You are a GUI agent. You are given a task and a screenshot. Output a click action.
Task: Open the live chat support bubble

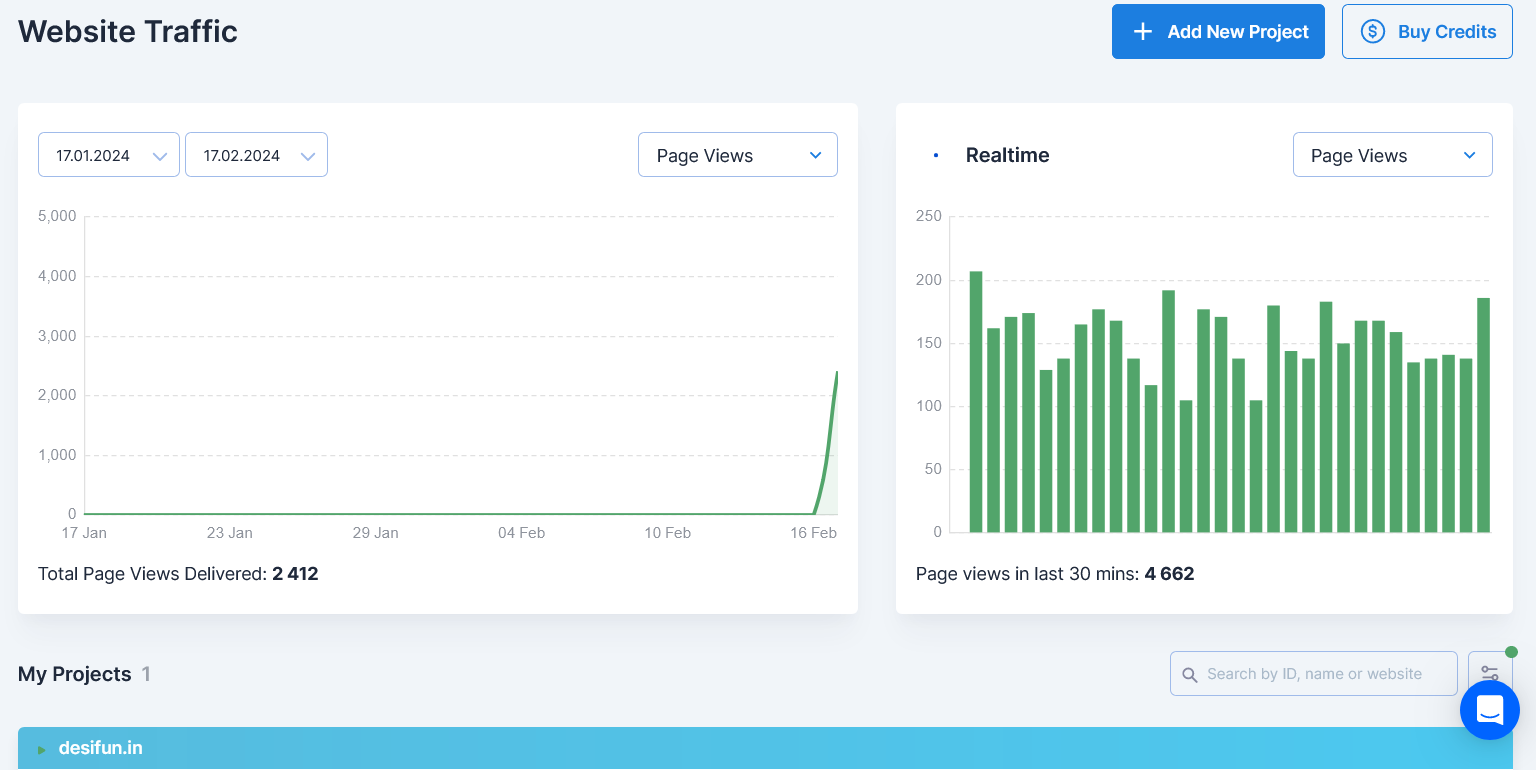click(x=1490, y=710)
